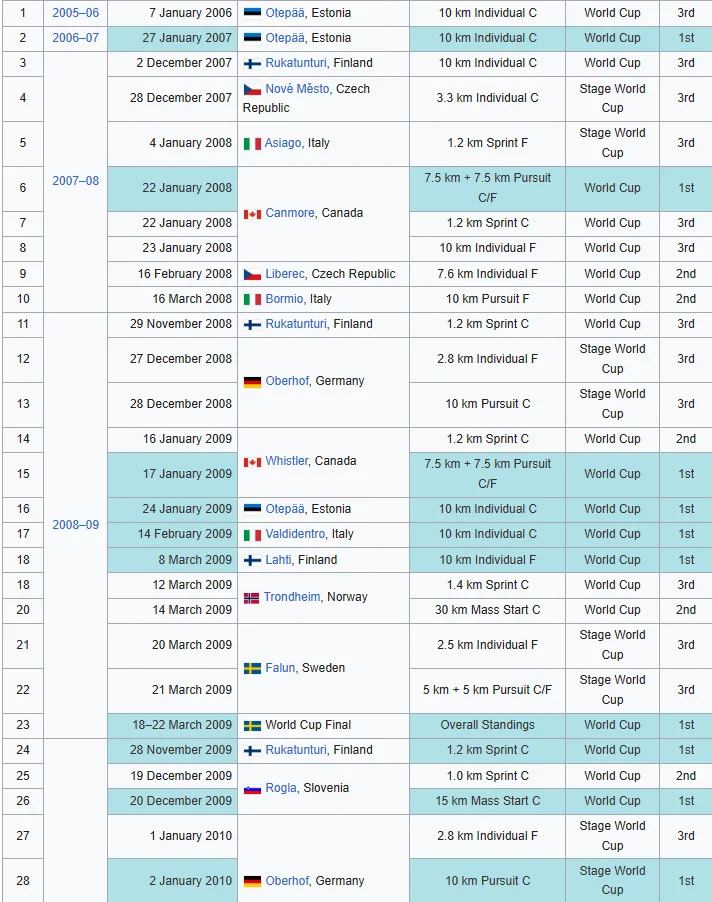This screenshot has height=902, width=712.
Task: Select the highlighted Overall Standings cell
Action: (487, 725)
